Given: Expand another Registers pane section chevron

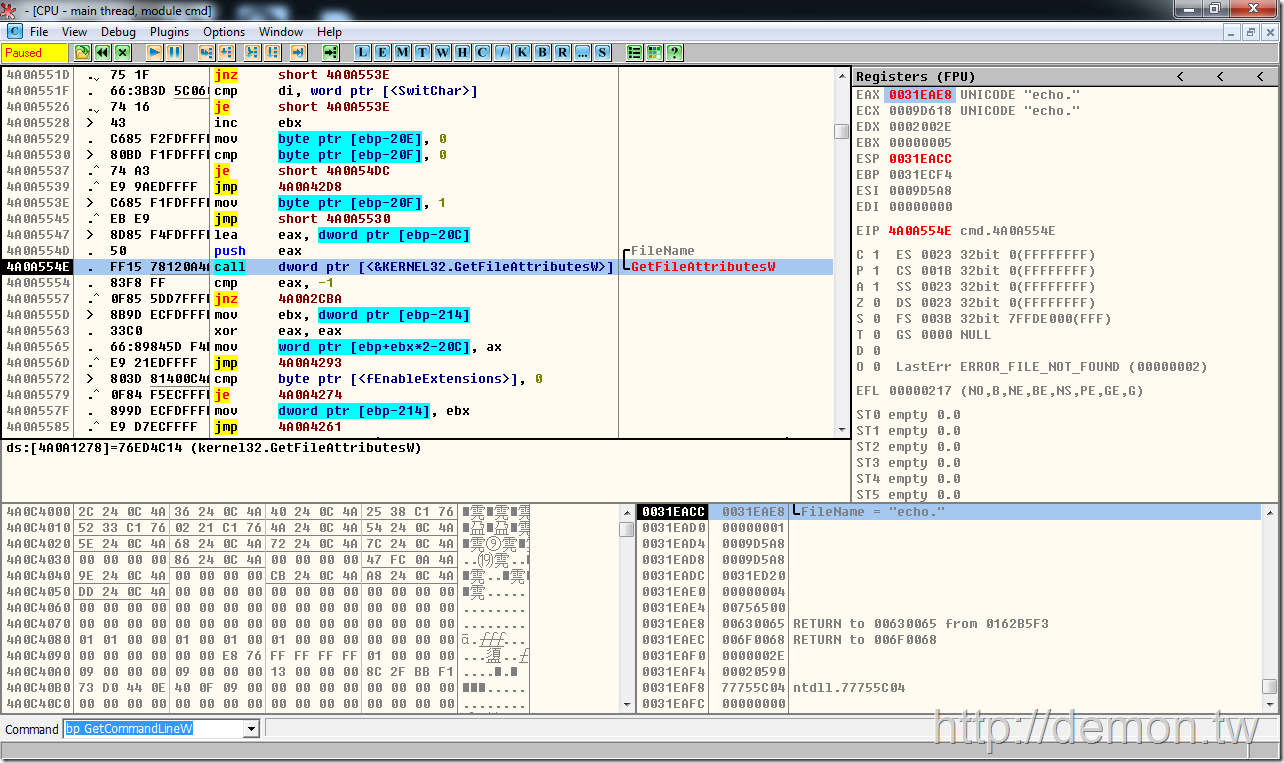Looking at the screenshot, I should coord(1220,76).
